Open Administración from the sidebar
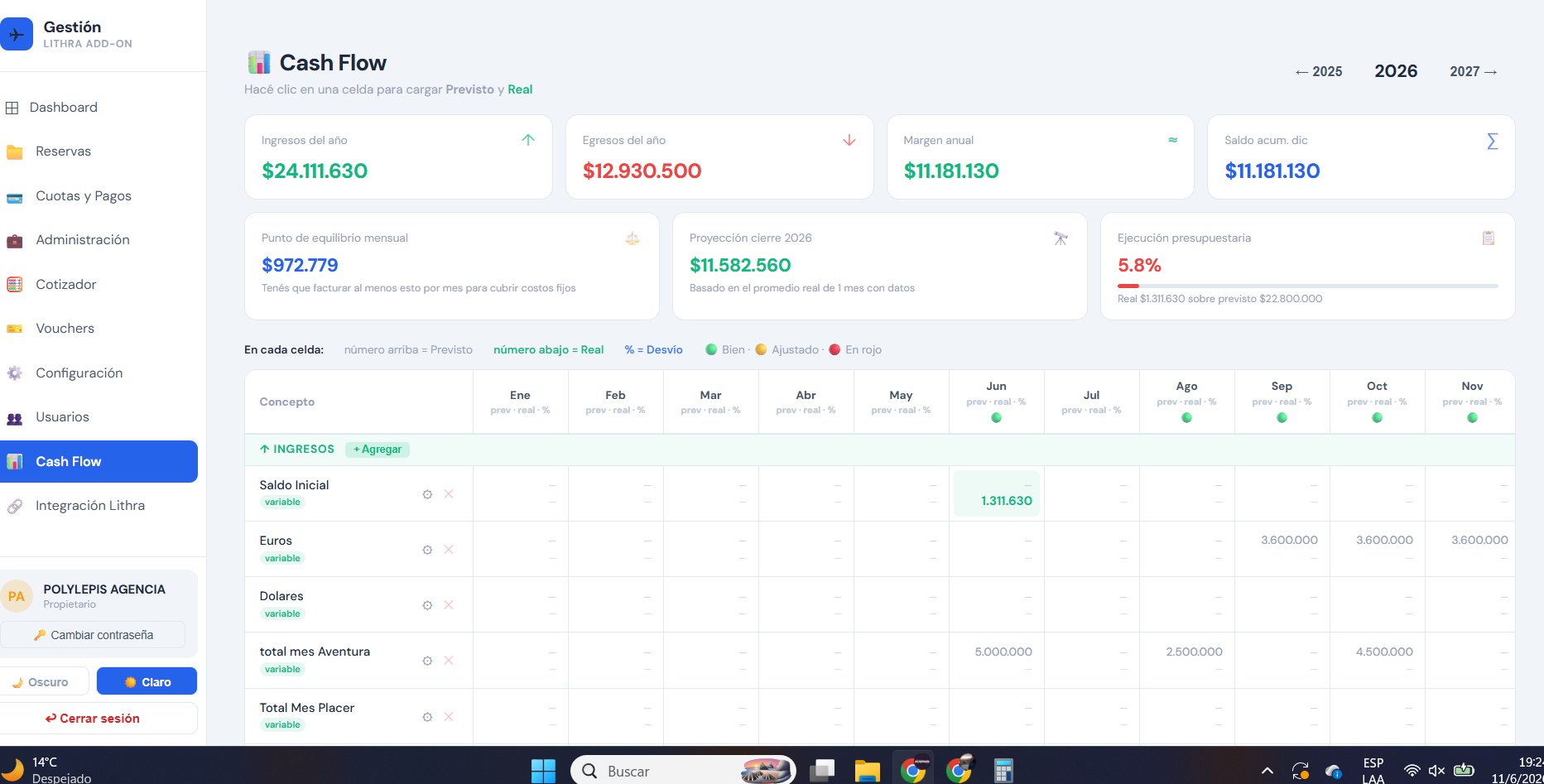The width and height of the screenshot is (1544, 784). [82, 240]
